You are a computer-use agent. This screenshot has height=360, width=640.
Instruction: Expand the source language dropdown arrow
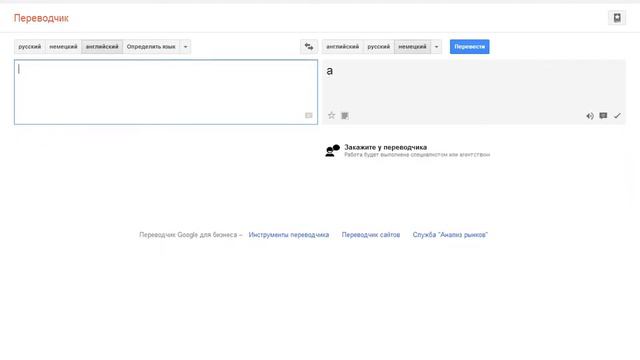point(185,47)
